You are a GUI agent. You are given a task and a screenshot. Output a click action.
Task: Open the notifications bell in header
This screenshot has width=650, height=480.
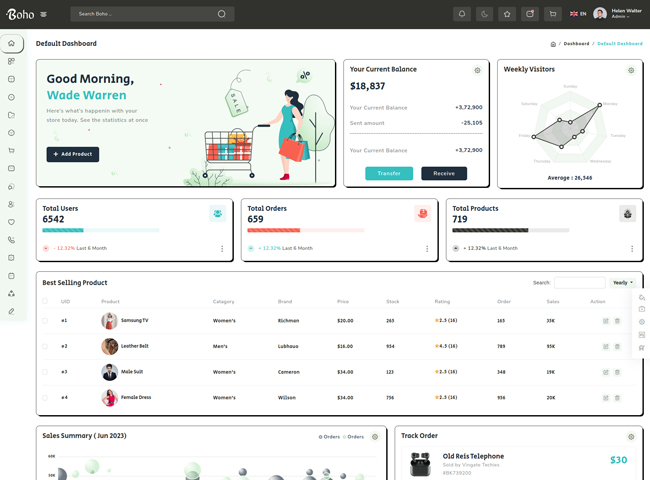point(462,14)
